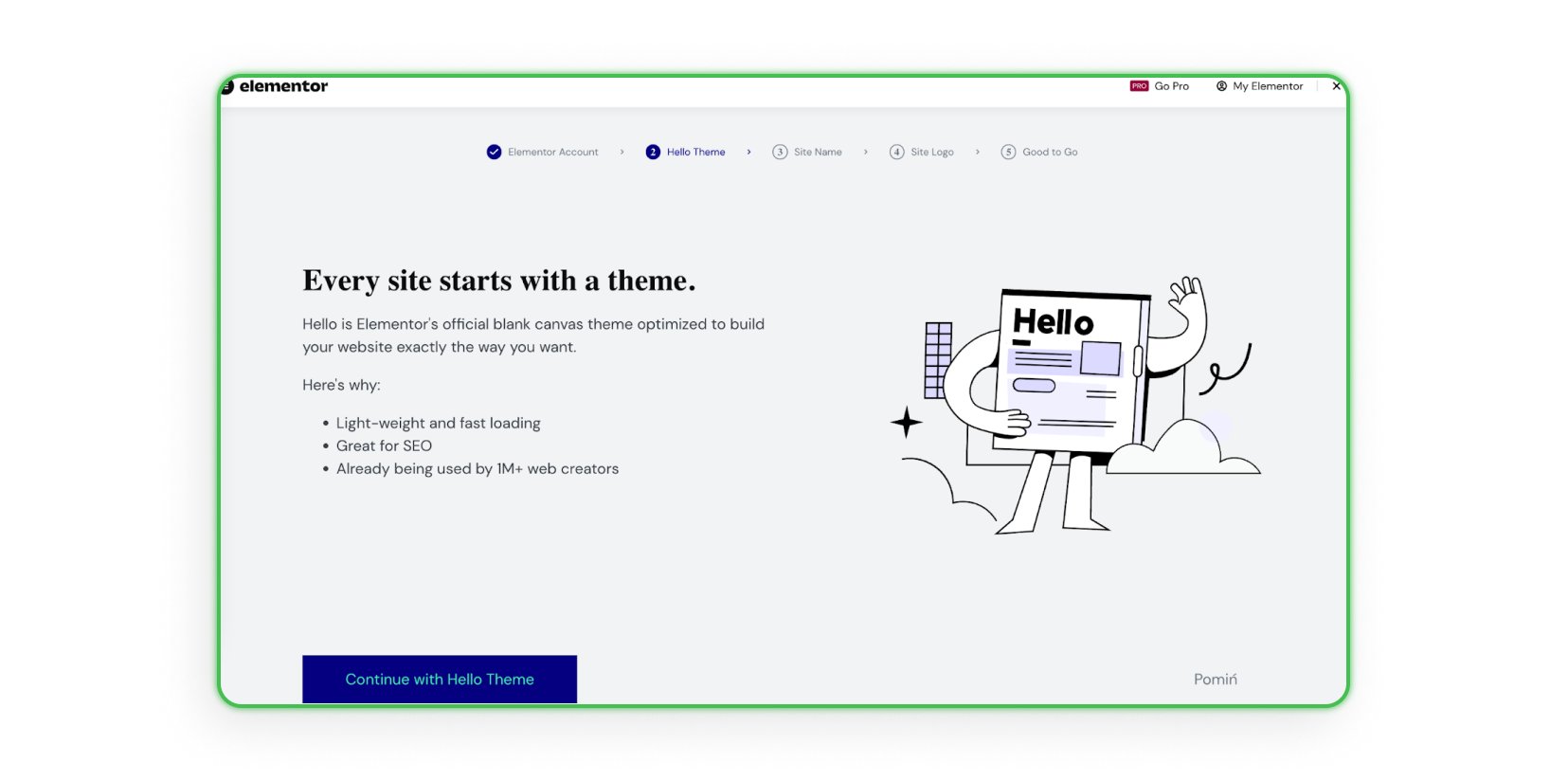Click 'Already being used by 1M+ web creators'

pos(478,469)
